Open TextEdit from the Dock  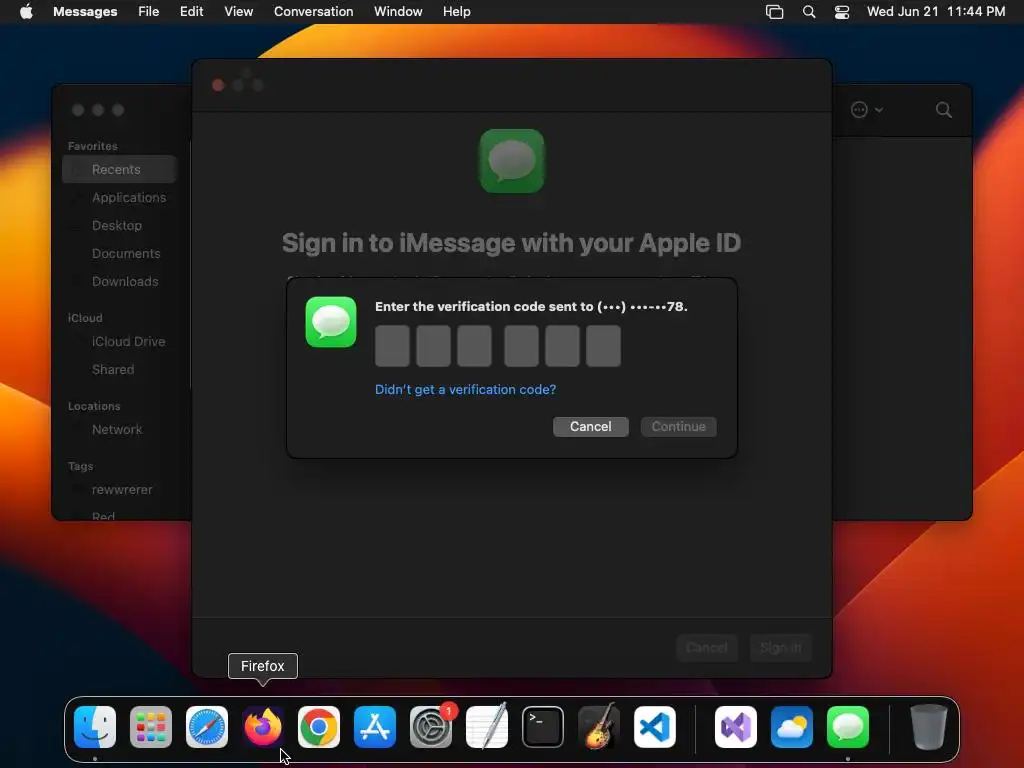487,727
